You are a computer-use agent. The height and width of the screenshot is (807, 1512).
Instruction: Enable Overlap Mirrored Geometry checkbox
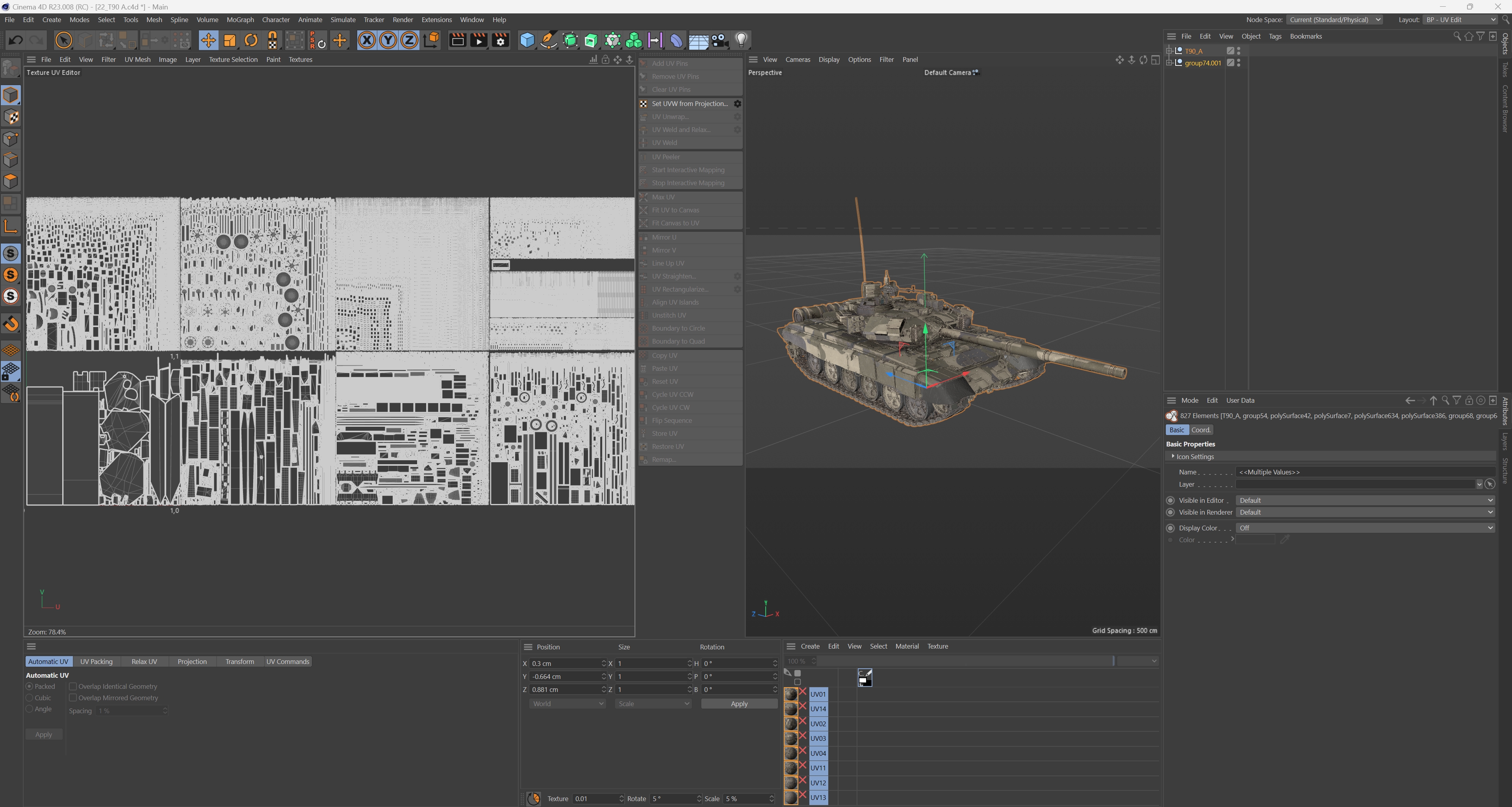(x=73, y=698)
